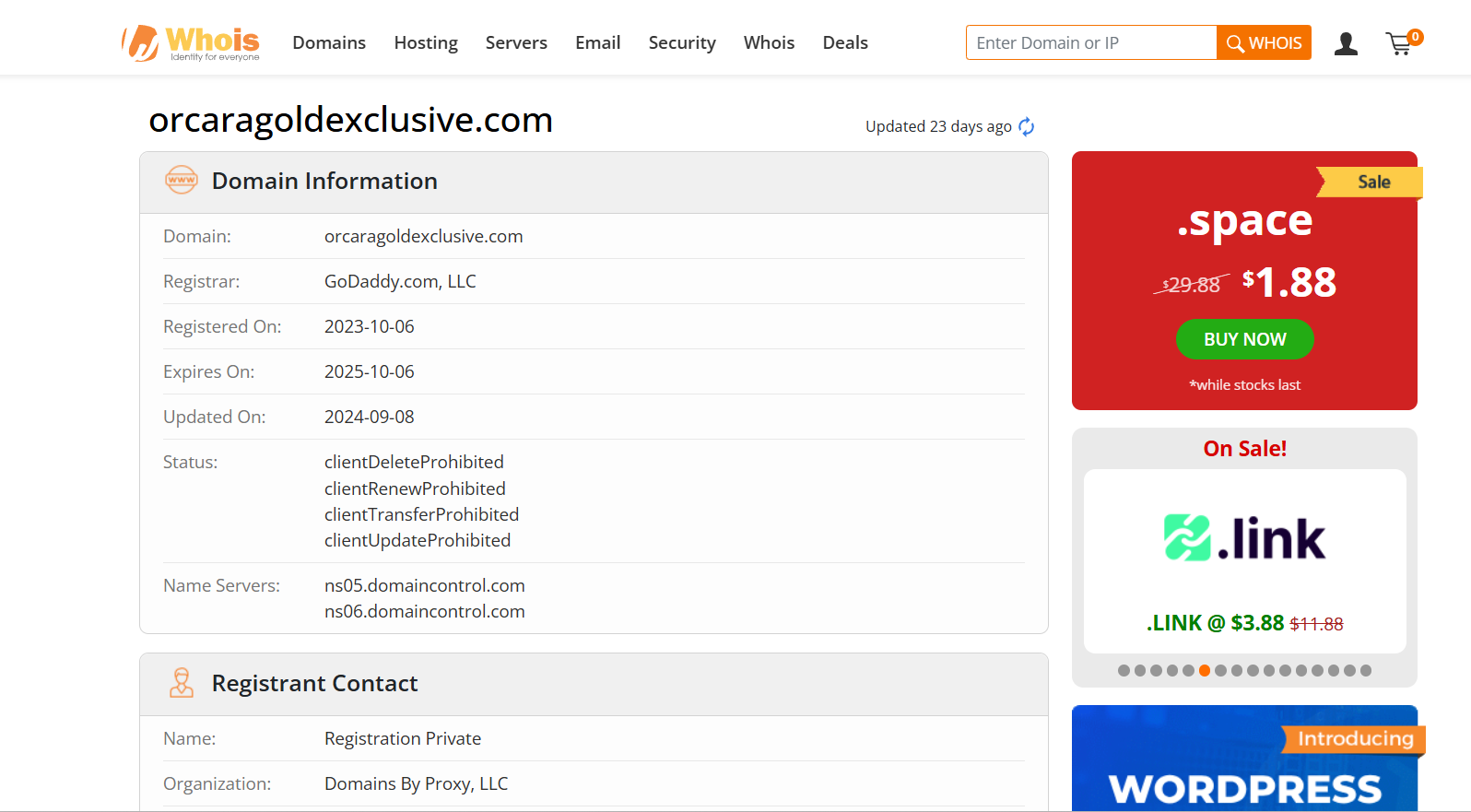Select the active orange carousel dot
1471x812 pixels.
coord(1205,671)
